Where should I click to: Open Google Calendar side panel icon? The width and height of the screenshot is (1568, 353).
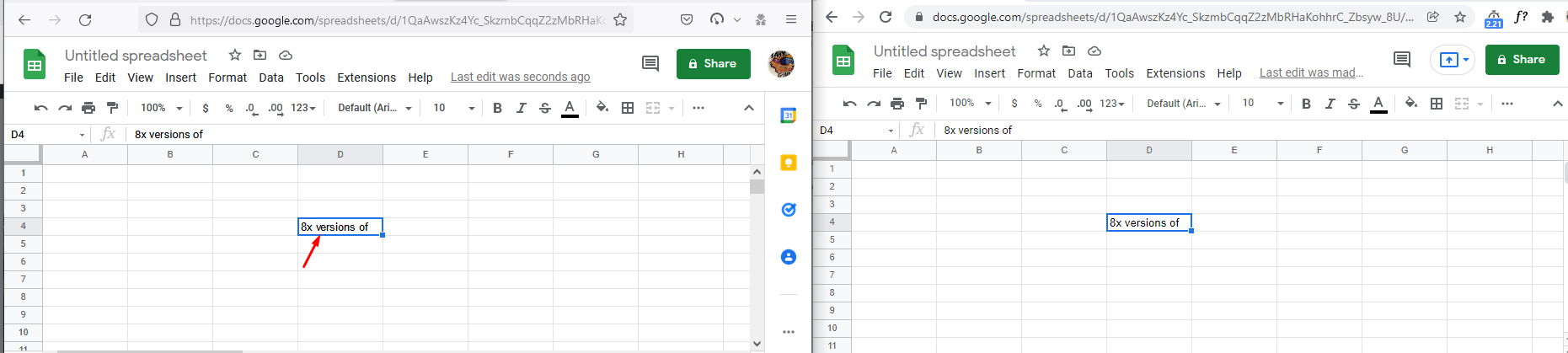click(789, 115)
